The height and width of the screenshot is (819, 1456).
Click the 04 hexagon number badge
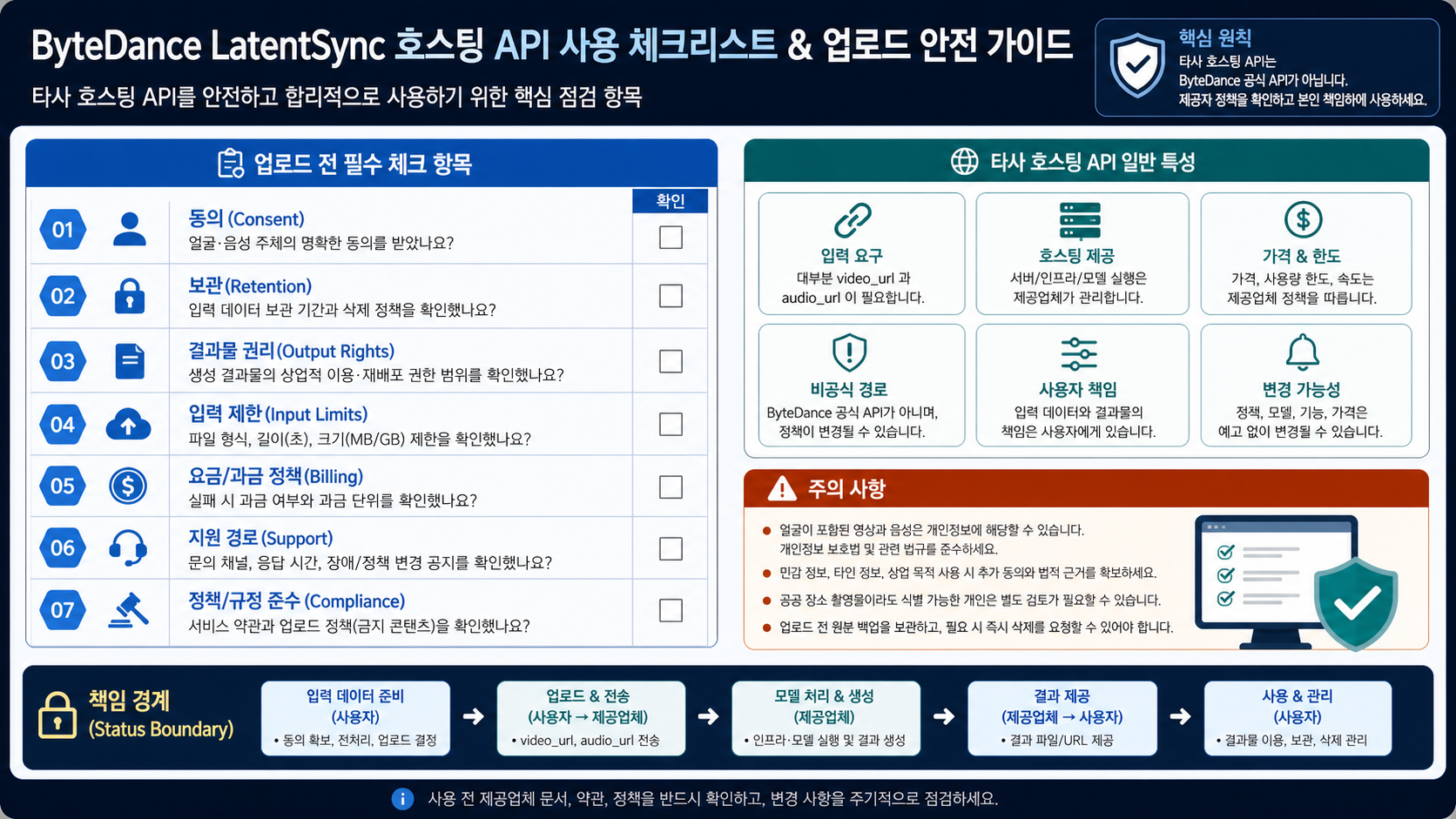click(x=63, y=425)
